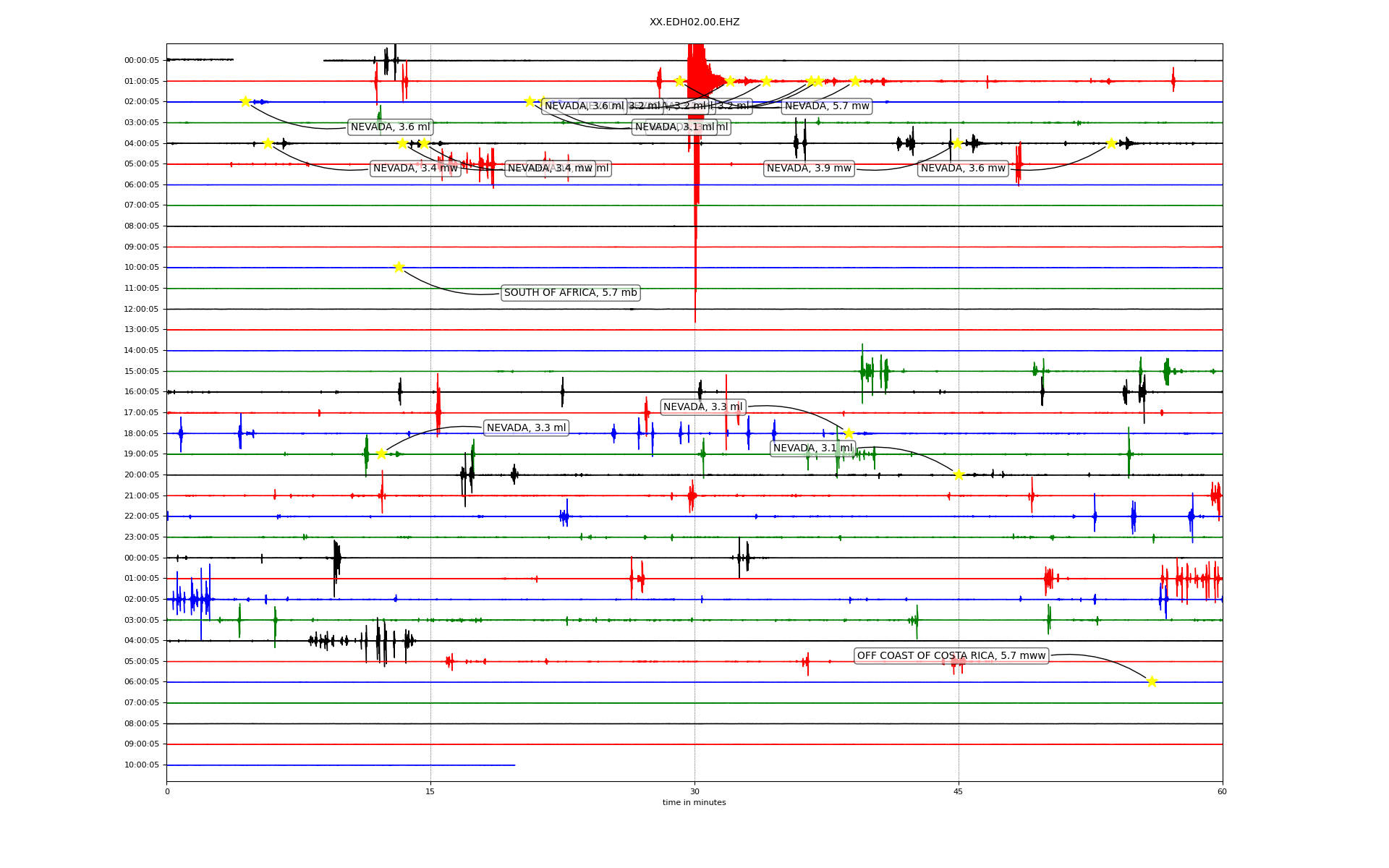Click the star on the 18:00:05 blue trace

pos(849,433)
